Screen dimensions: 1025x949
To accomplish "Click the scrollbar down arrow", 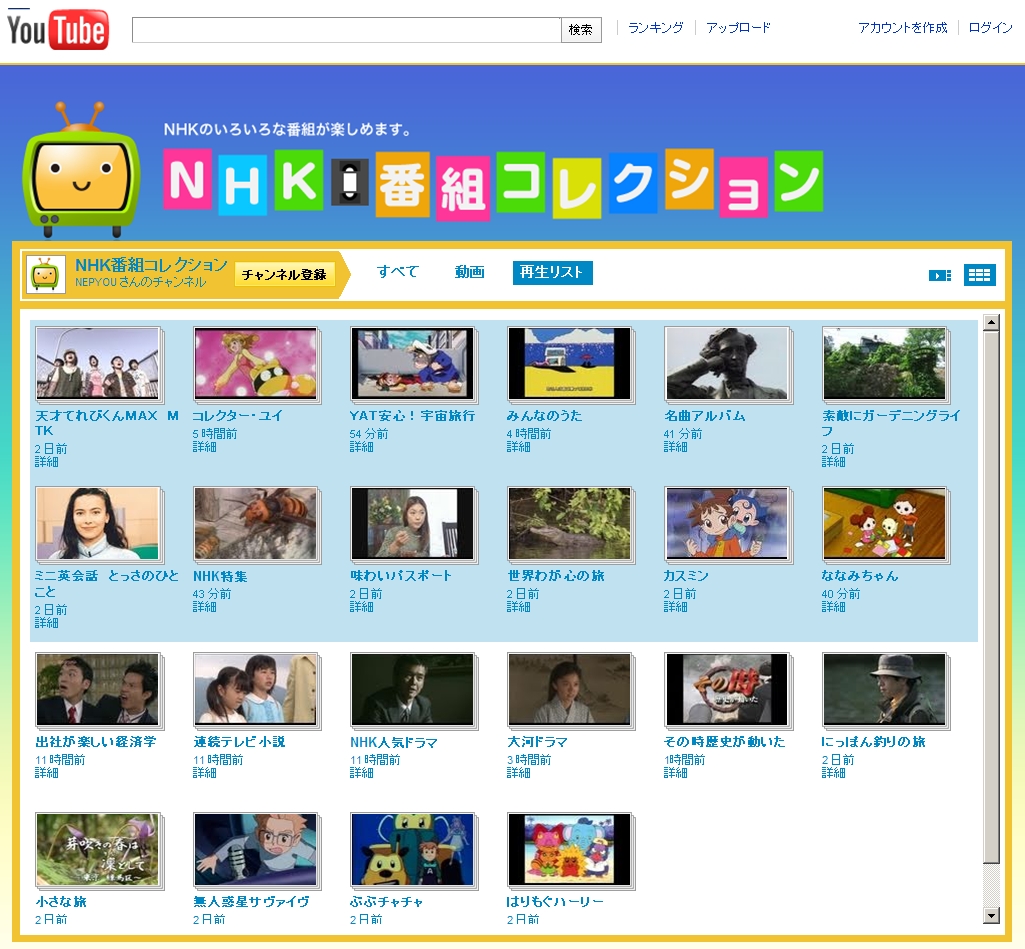I will [x=991, y=916].
